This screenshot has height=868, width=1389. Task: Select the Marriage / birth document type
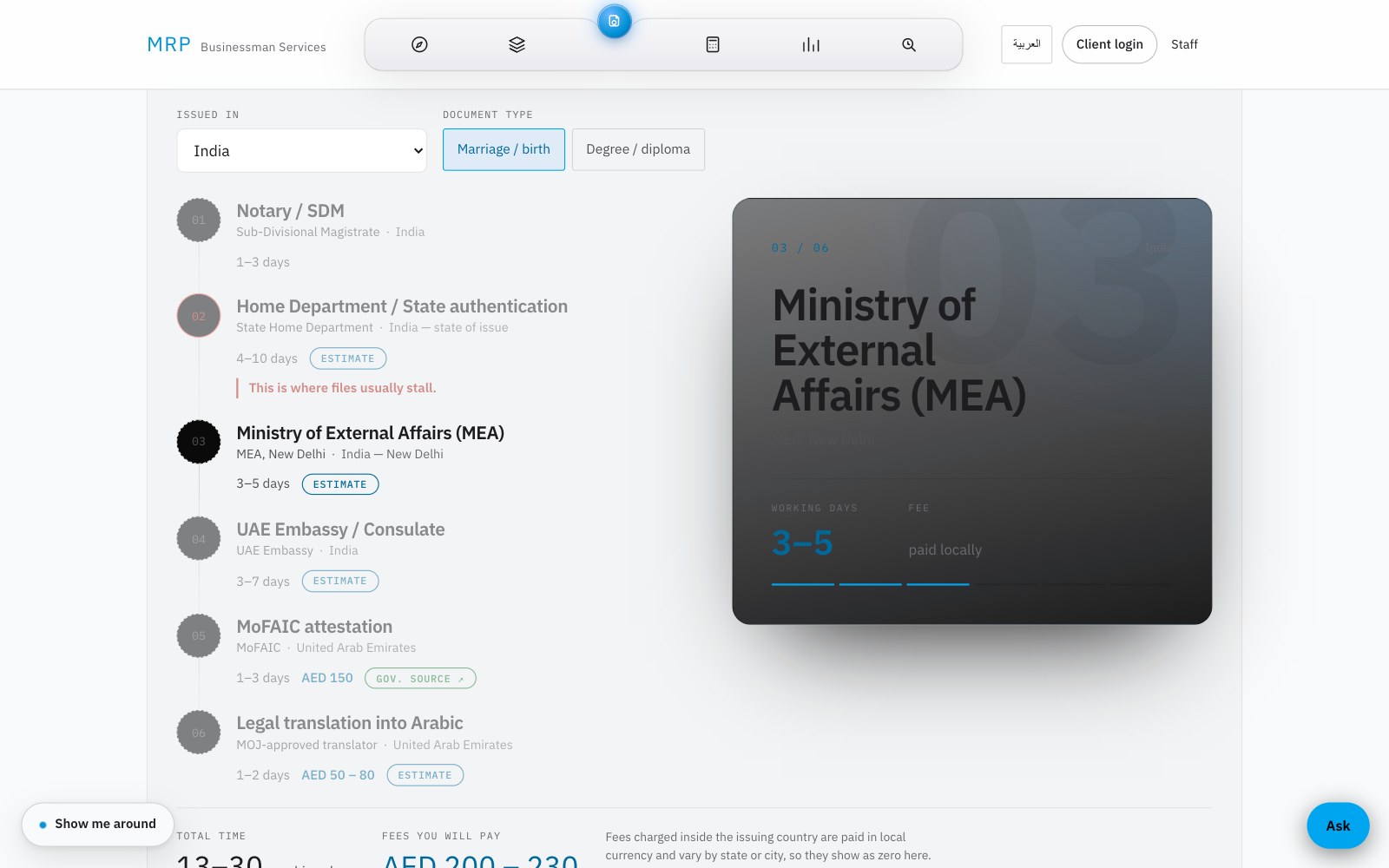point(504,149)
